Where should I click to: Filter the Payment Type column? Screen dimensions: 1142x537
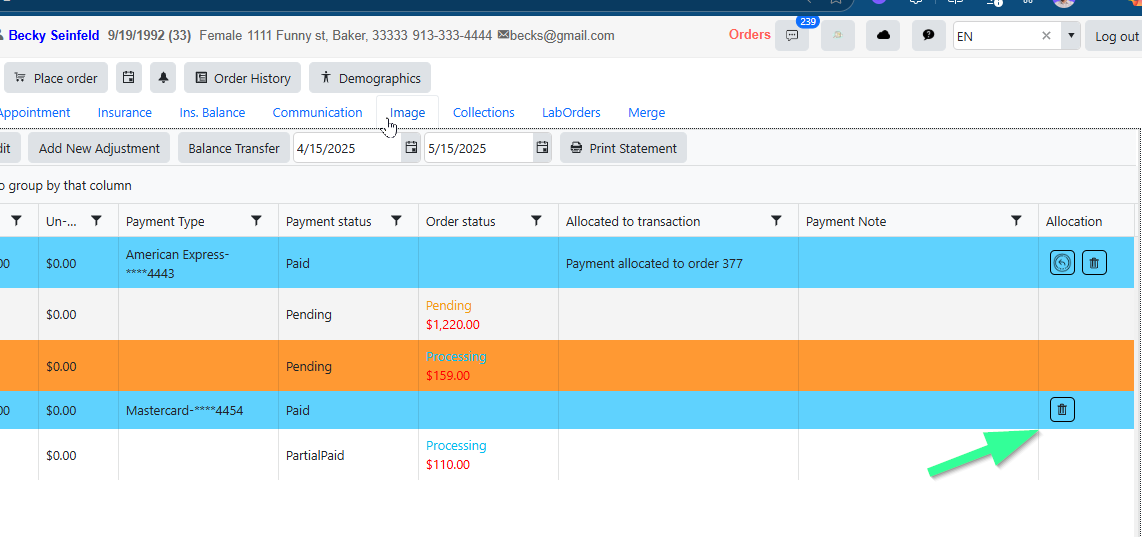pyautogui.click(x=256, y=221)
